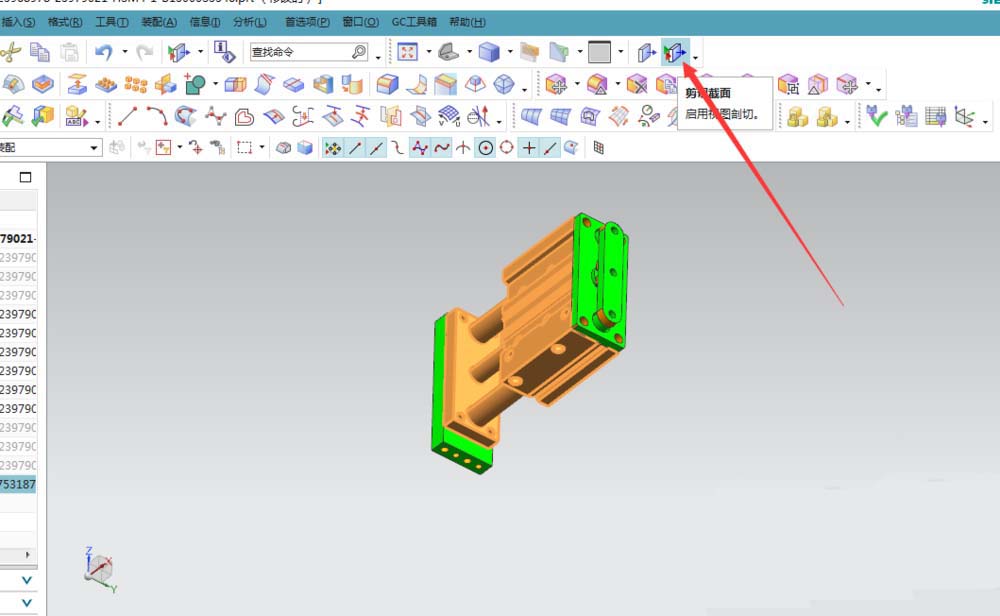Click the navigator panel maximize square icon
This screenshot has height=616, width=1000.
click(26, 177)
